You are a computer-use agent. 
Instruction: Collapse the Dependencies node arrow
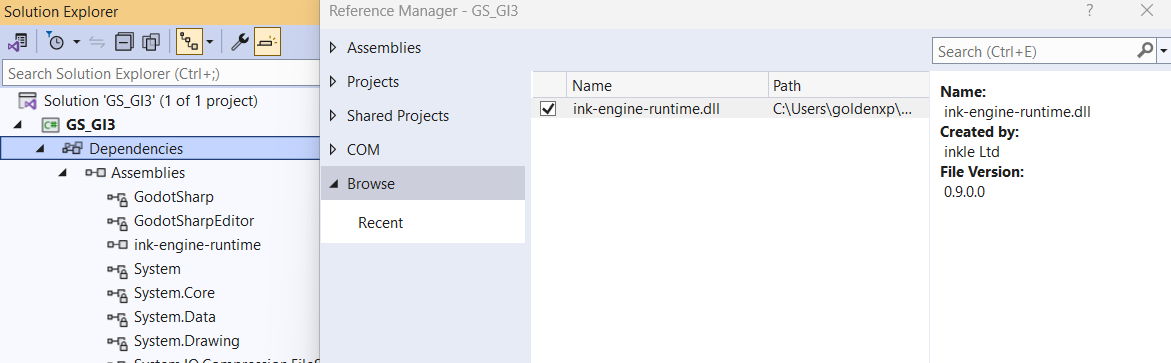[40, 149]
